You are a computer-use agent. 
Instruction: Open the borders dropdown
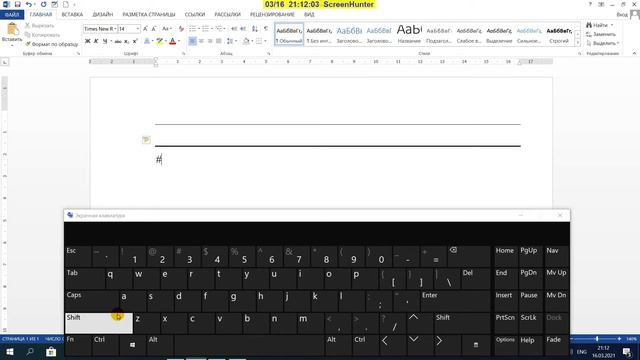[265, 41]
